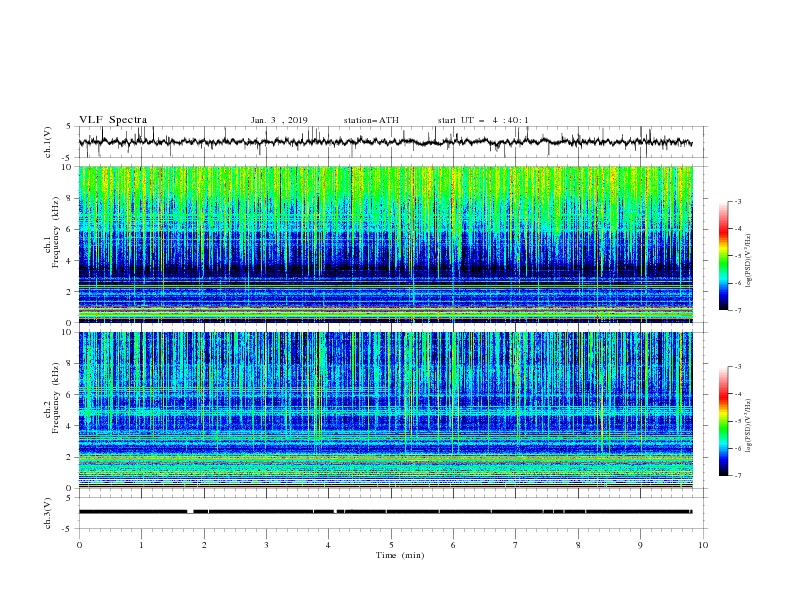Click the "ch.3(V)" axis label

(48, 513)
